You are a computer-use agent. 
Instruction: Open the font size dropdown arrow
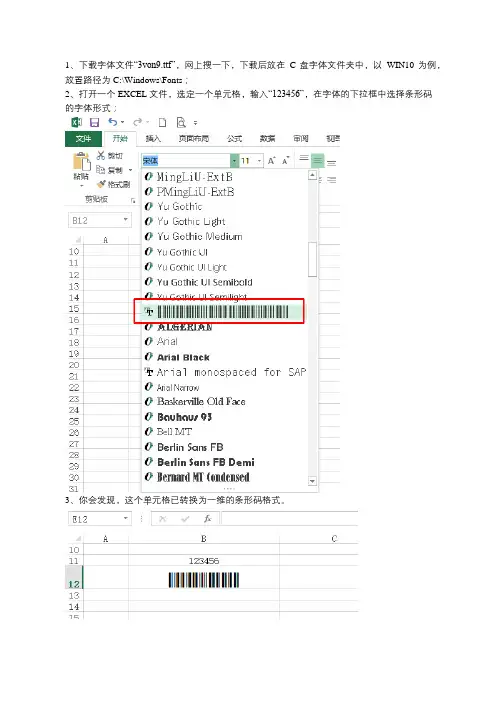[x=260, y=160]
